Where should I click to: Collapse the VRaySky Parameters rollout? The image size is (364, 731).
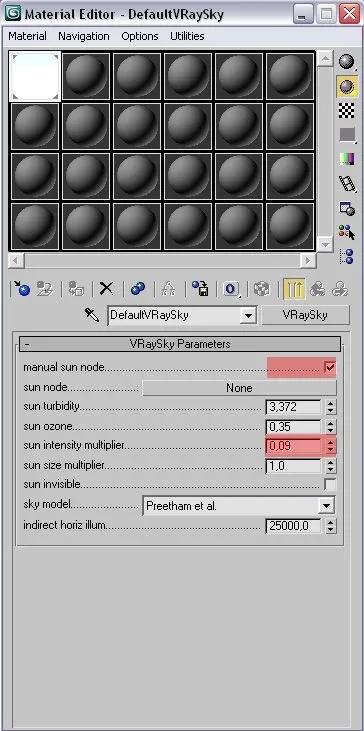click(x=179, y=344)
